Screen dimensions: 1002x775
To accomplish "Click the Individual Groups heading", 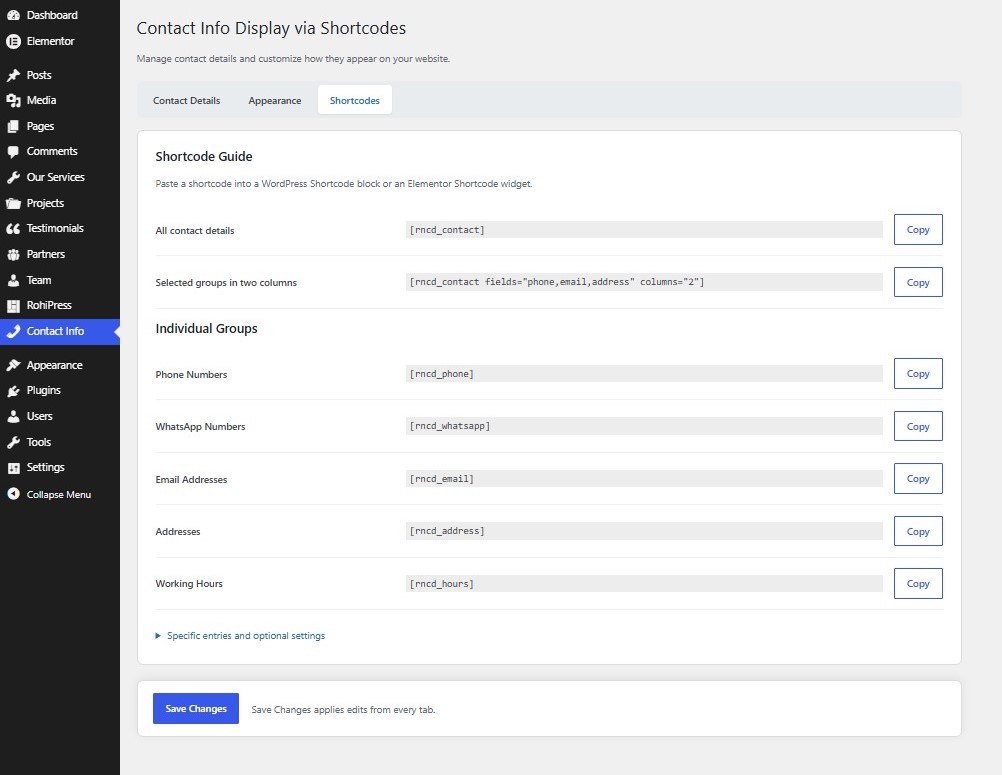I will (206, 328).
